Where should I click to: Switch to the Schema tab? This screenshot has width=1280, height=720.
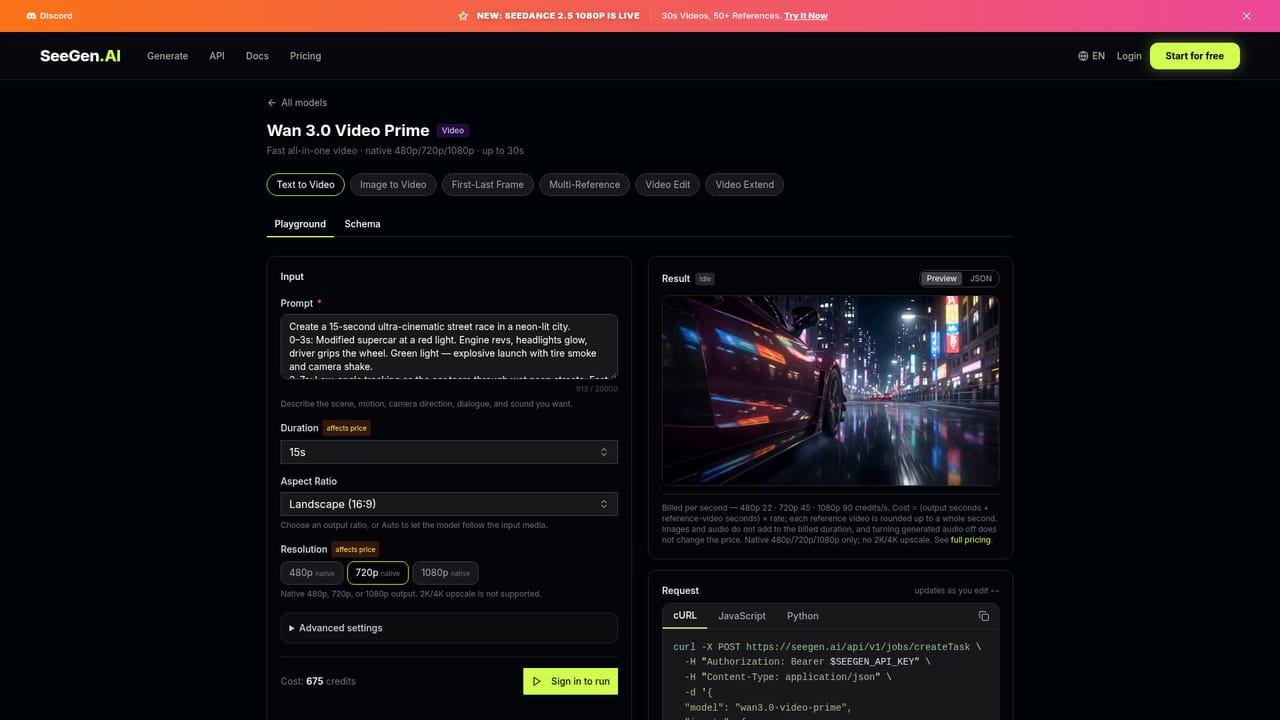point(362,224)
